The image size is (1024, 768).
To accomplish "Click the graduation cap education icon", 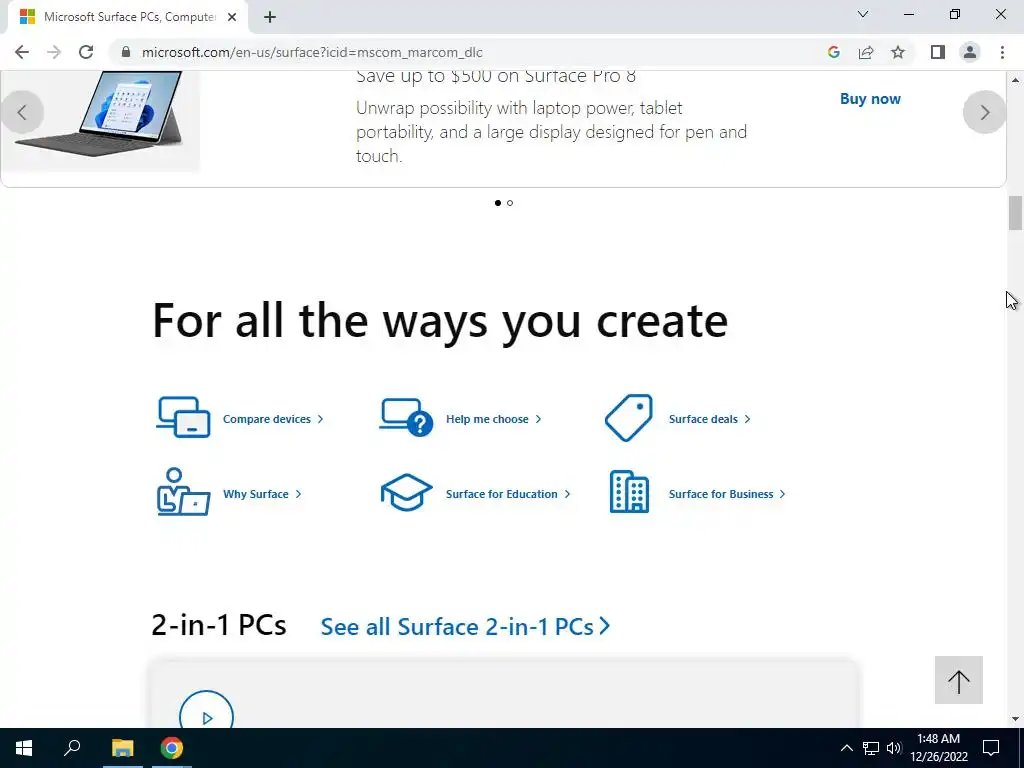I will pyautogui.click(x=406, y=492).
